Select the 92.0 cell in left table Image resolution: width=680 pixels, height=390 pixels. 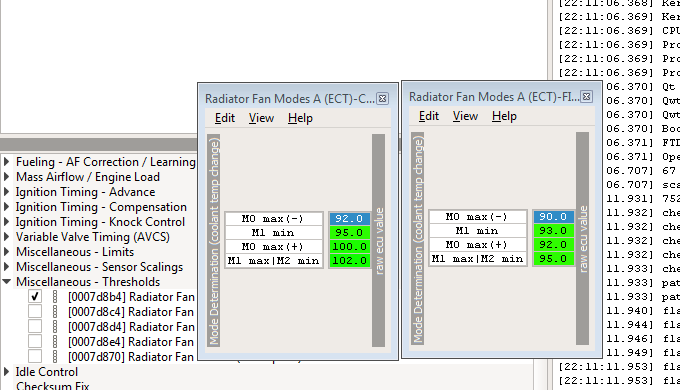click(349, 219)
